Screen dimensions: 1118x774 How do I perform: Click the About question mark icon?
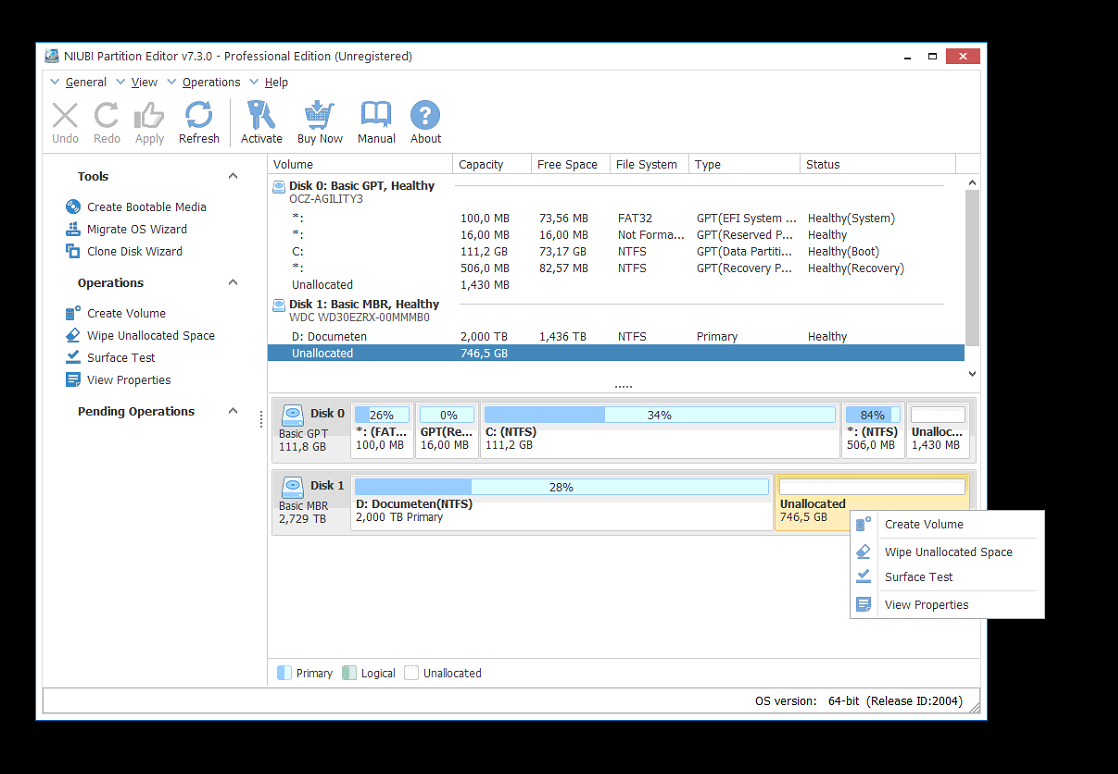click(x=425, y=122)
